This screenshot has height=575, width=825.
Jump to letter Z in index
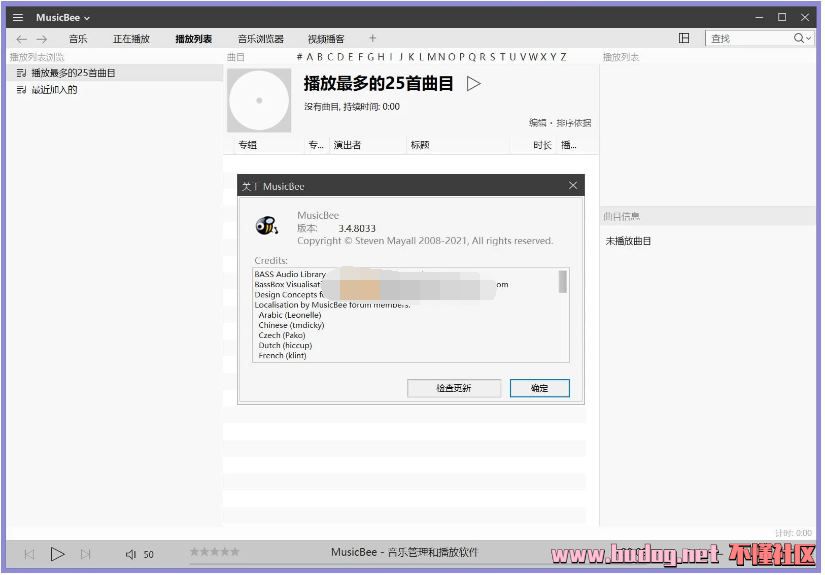click(563, 57)
